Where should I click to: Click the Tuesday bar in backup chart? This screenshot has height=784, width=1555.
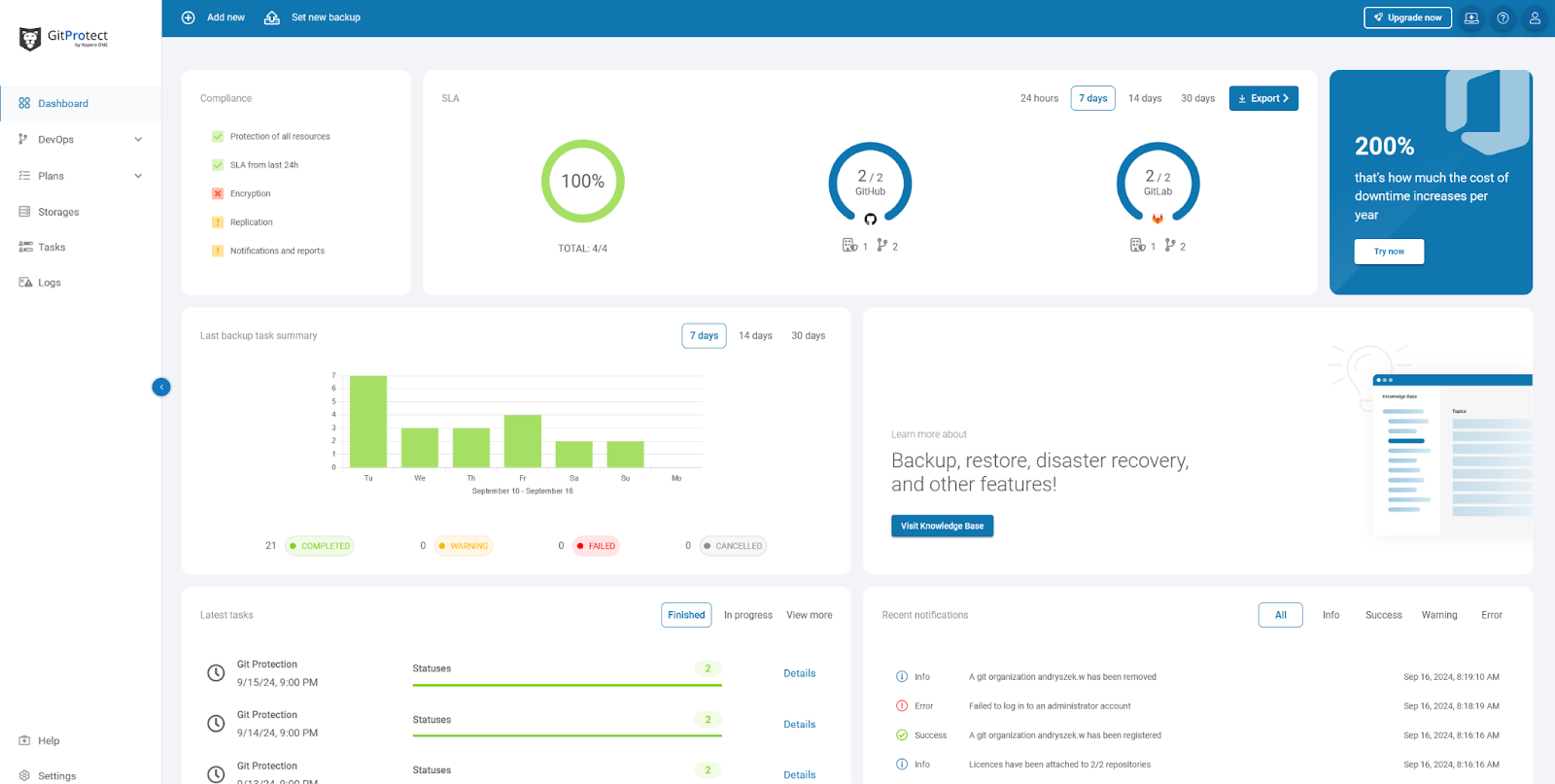[x=368, y=422]
